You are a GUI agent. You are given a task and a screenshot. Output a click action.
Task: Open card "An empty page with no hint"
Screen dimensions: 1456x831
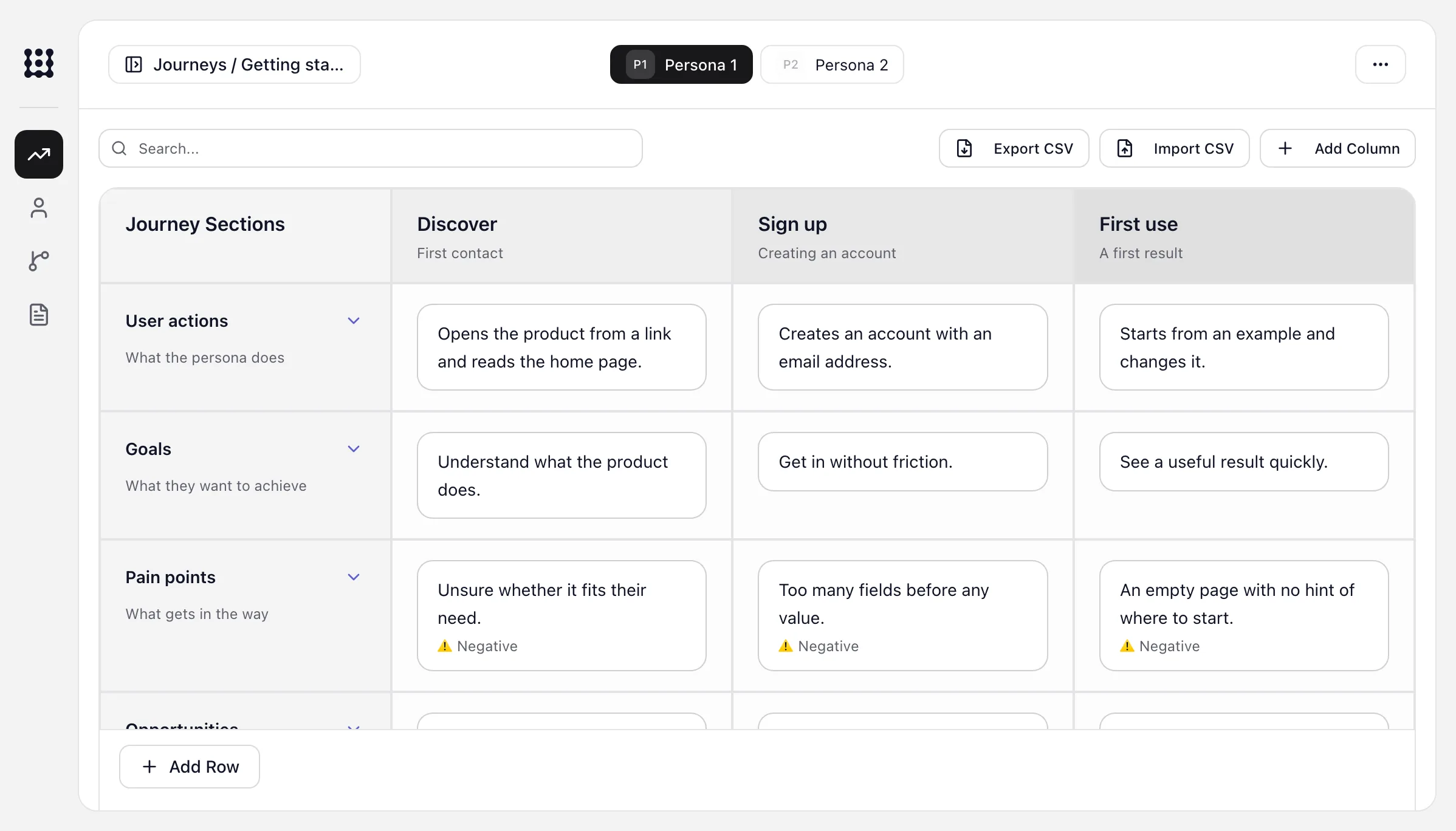tap(1244, 616)
